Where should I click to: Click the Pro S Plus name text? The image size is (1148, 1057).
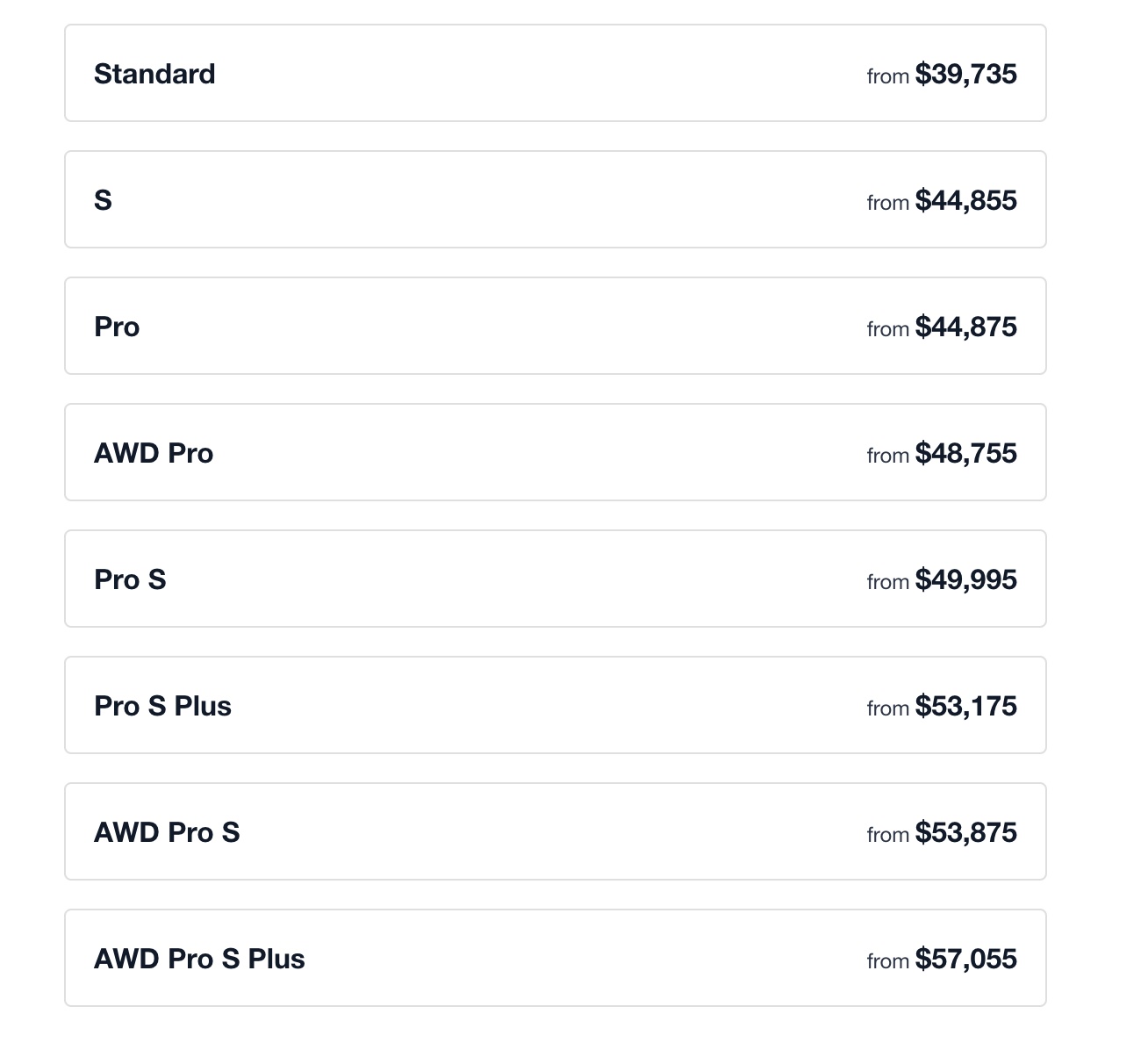click(x=162, y=707)
